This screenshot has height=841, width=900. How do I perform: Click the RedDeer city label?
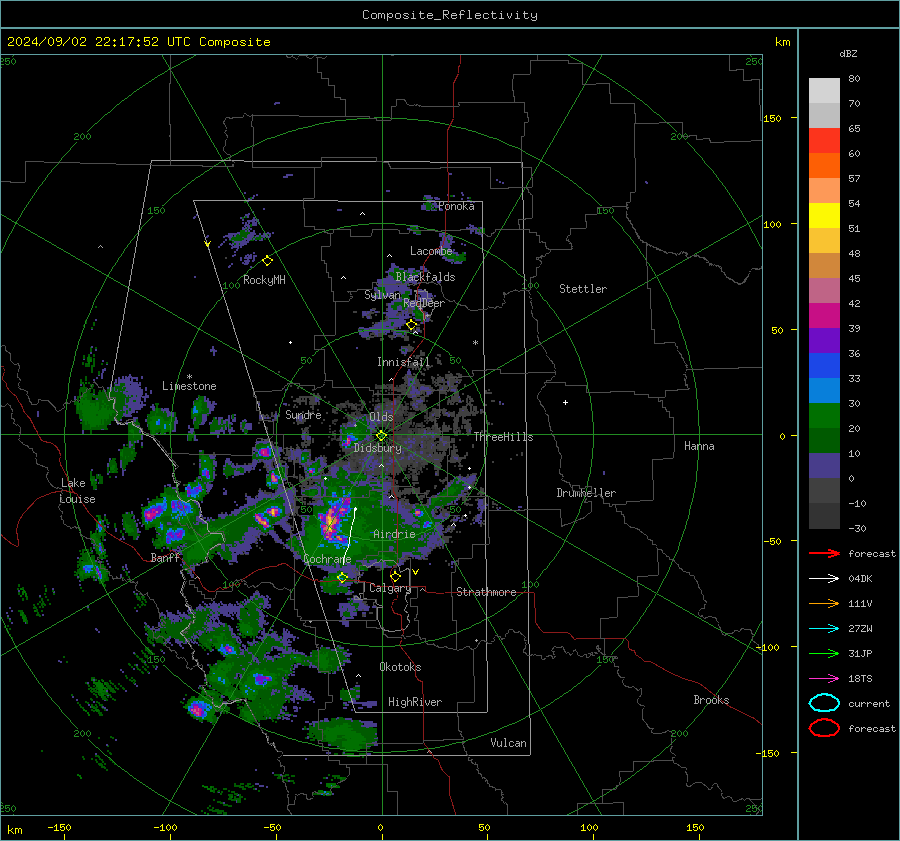(424, 303)
